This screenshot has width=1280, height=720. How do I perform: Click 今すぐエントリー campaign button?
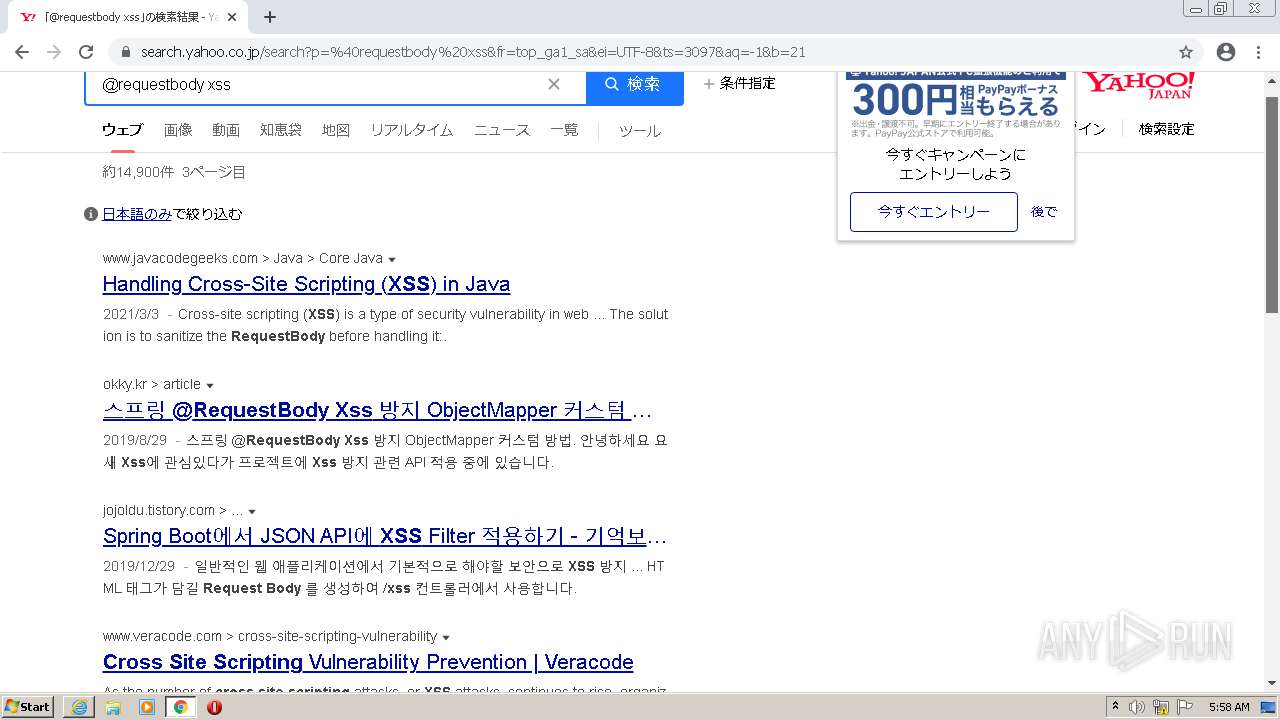(934, 212)
